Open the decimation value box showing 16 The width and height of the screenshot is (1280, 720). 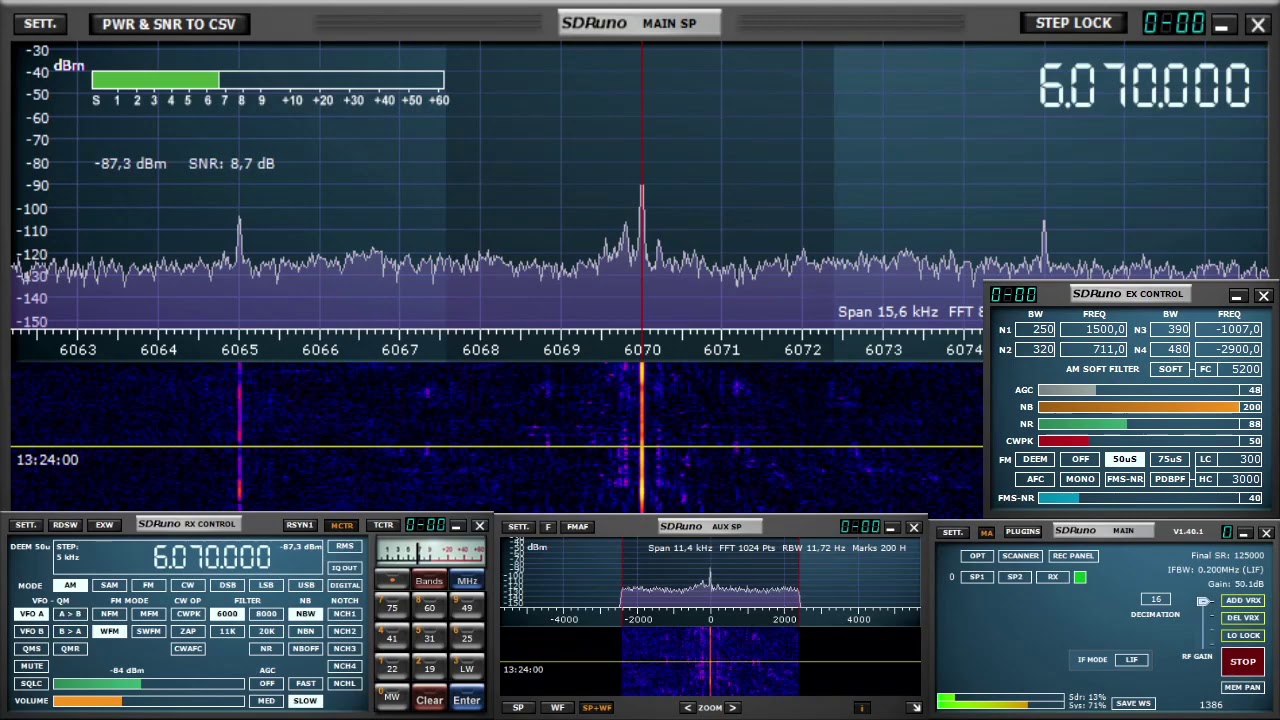tap(1156, 599)
